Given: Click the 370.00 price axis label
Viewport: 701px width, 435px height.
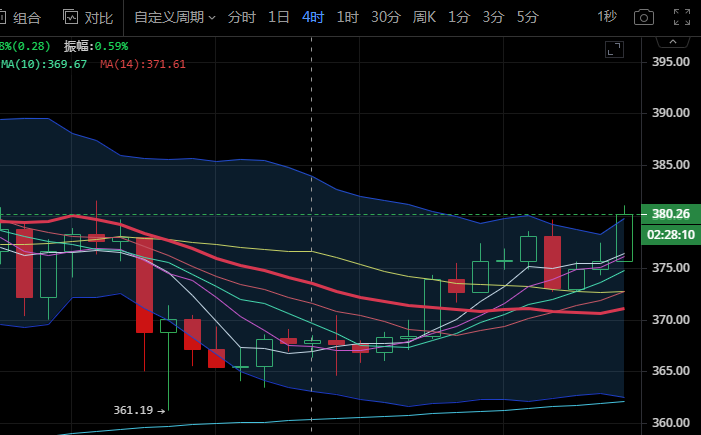Looking at the screenshot, I should 671,320.
